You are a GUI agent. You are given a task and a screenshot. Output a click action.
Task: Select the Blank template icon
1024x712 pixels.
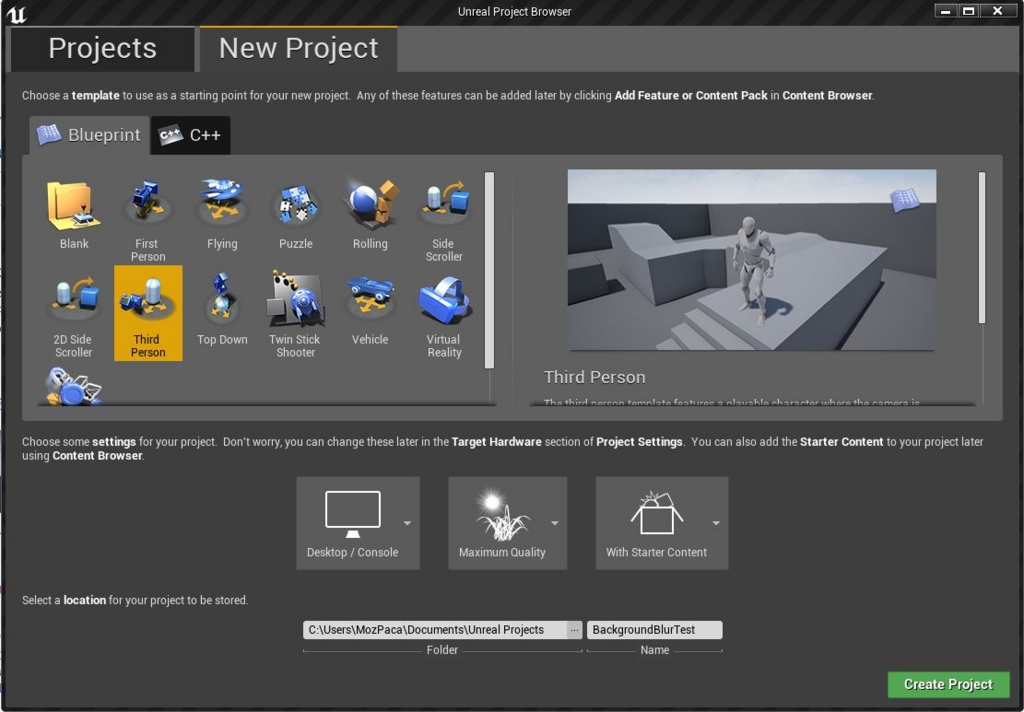click(x=74, y=206)
